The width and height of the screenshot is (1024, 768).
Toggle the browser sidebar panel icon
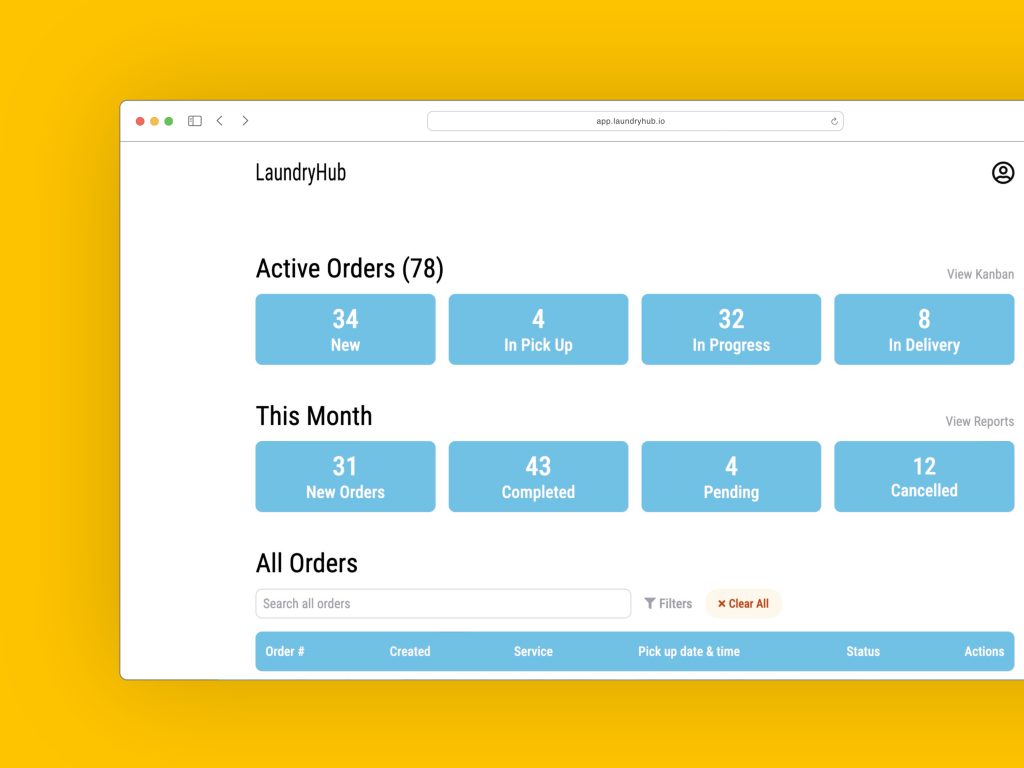tap(195, 121)
